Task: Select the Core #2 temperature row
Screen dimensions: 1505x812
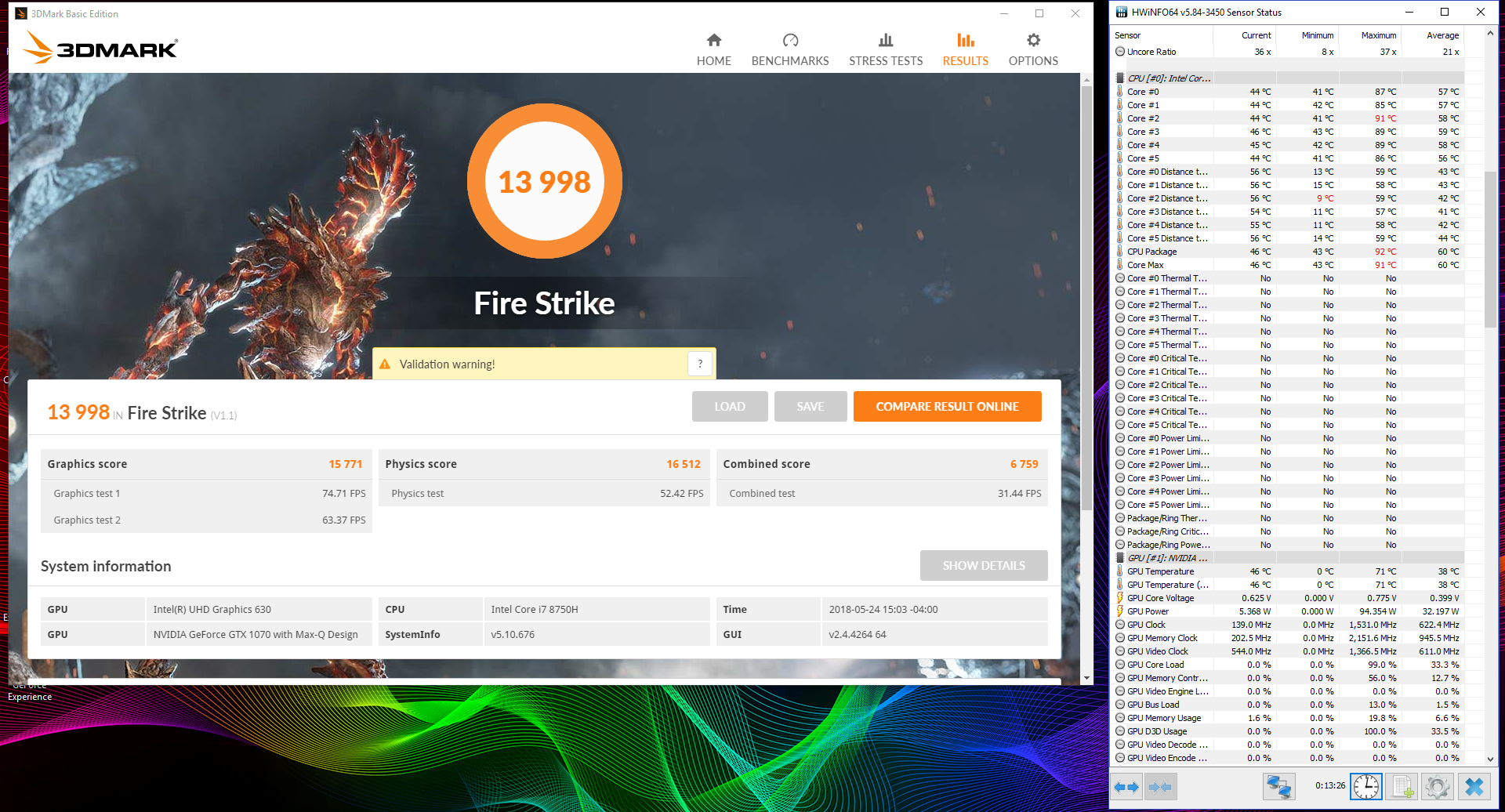Action: coord(1288,118)
